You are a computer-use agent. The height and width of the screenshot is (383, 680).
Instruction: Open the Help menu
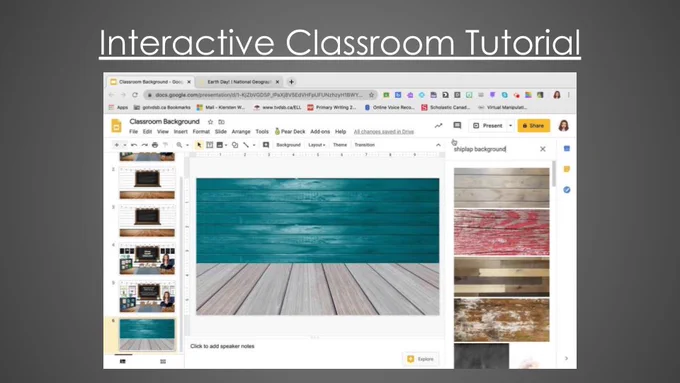click(x=340, y=131)
